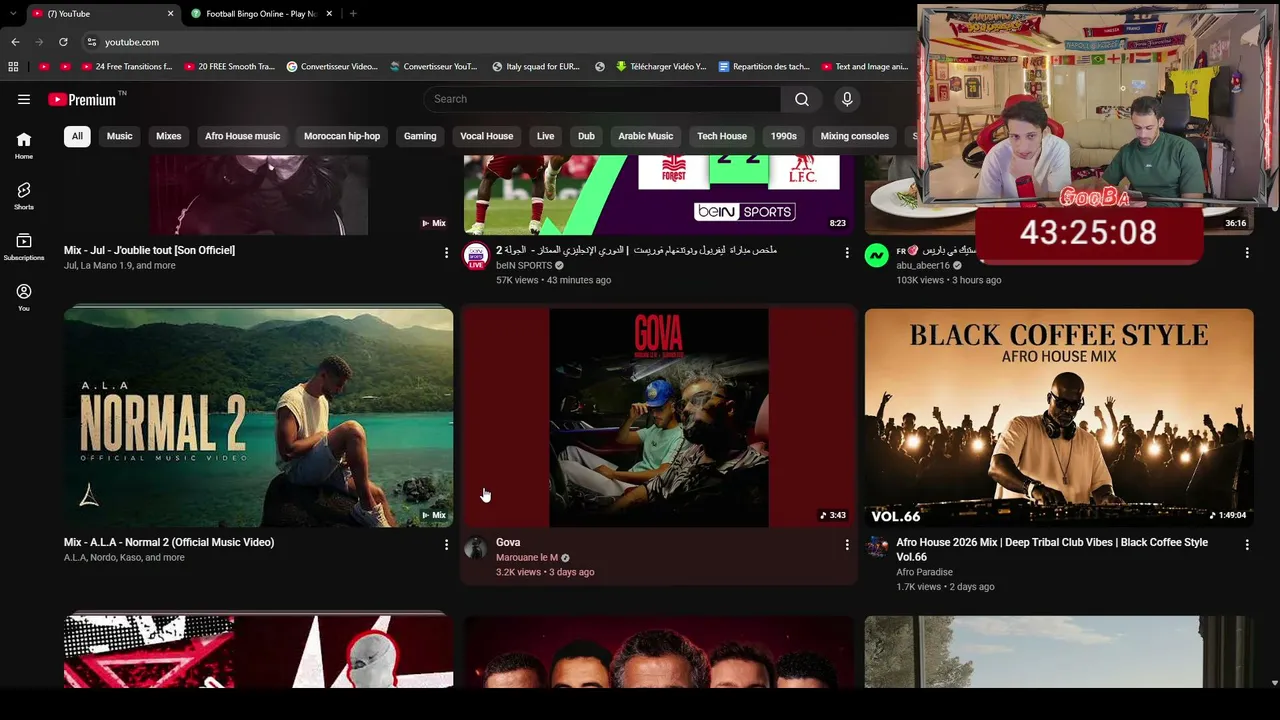Screen dimensions: 1280x720
Task: Play the Black Coffee Style mix thumbnail
Action: pyautogui.click(x=1059, y=418)
